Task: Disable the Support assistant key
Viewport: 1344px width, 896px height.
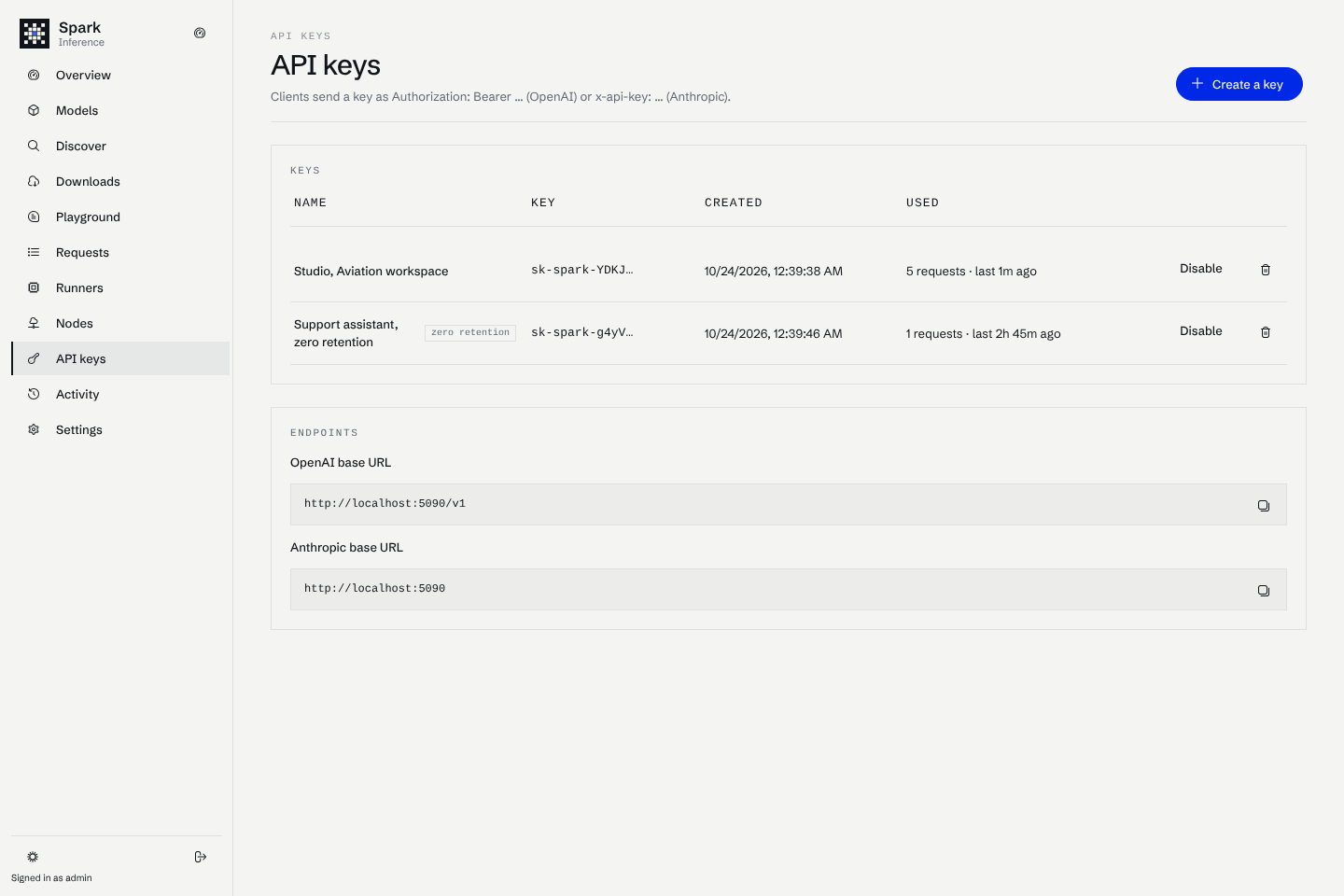Action: point(1200,331)
